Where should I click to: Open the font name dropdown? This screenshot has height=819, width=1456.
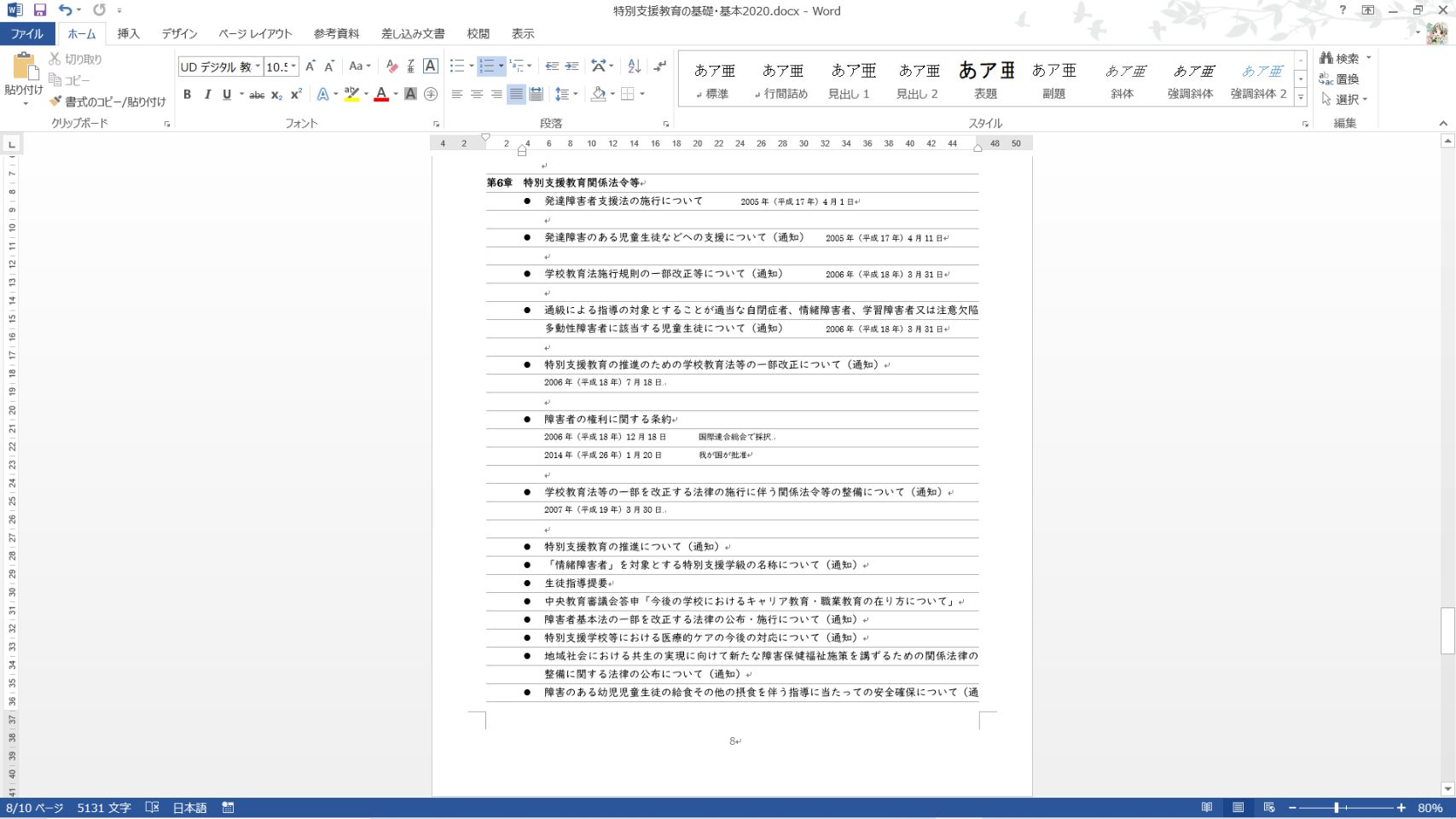point(258,67)
